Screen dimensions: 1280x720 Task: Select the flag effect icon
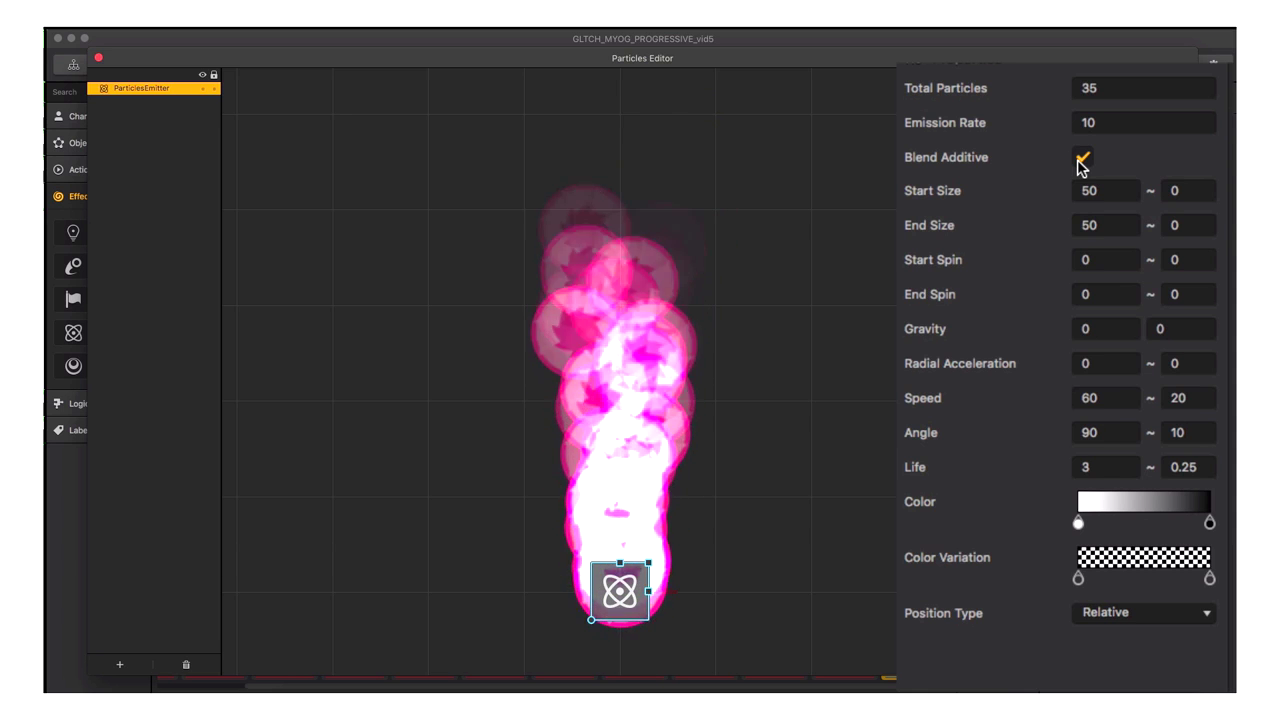point(73,299)
